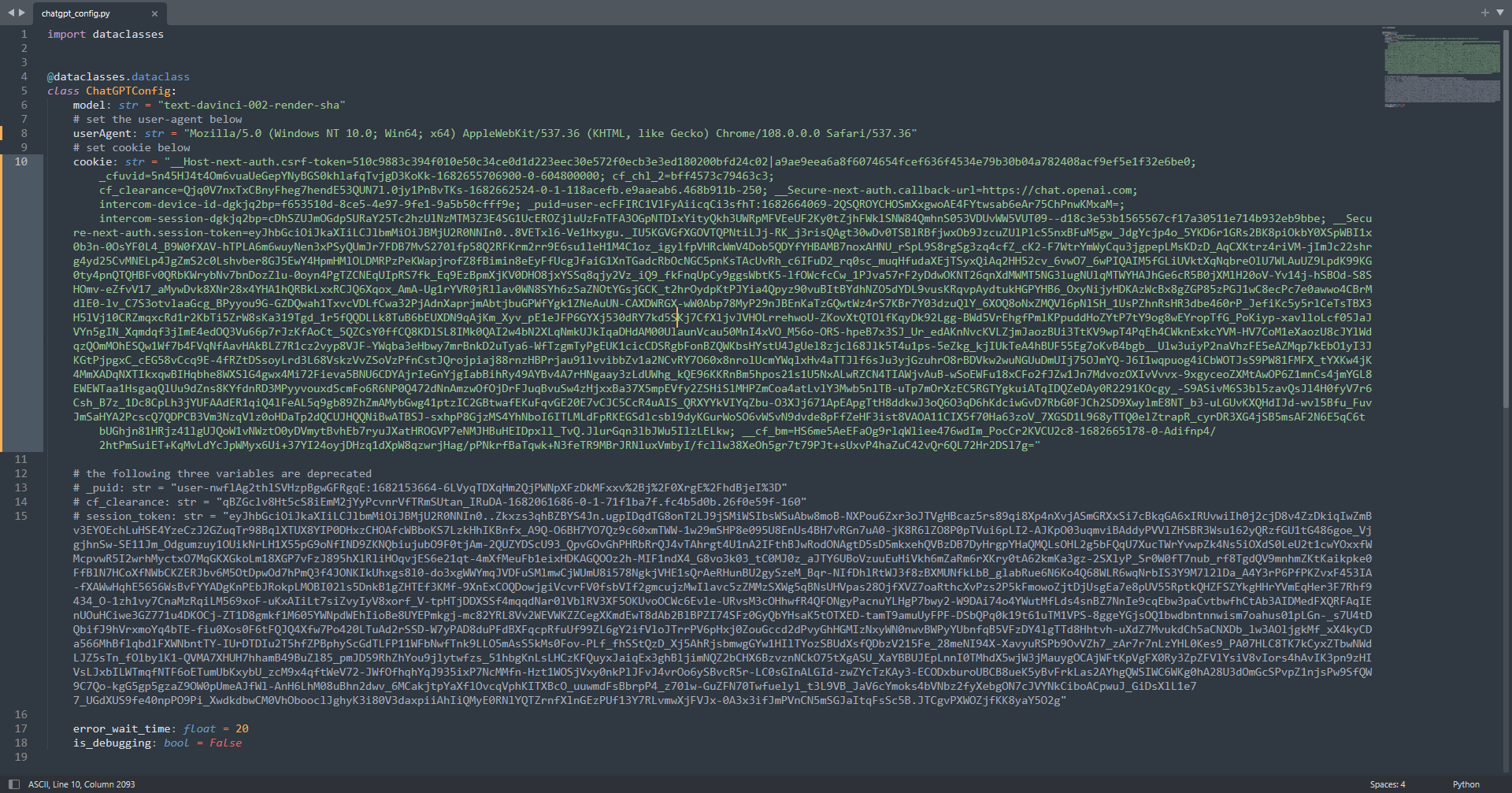Click the @dataclasses.dataclass decorator
Screen dimensions: 1512x793
pyautogui.click(x=118, y=76)
